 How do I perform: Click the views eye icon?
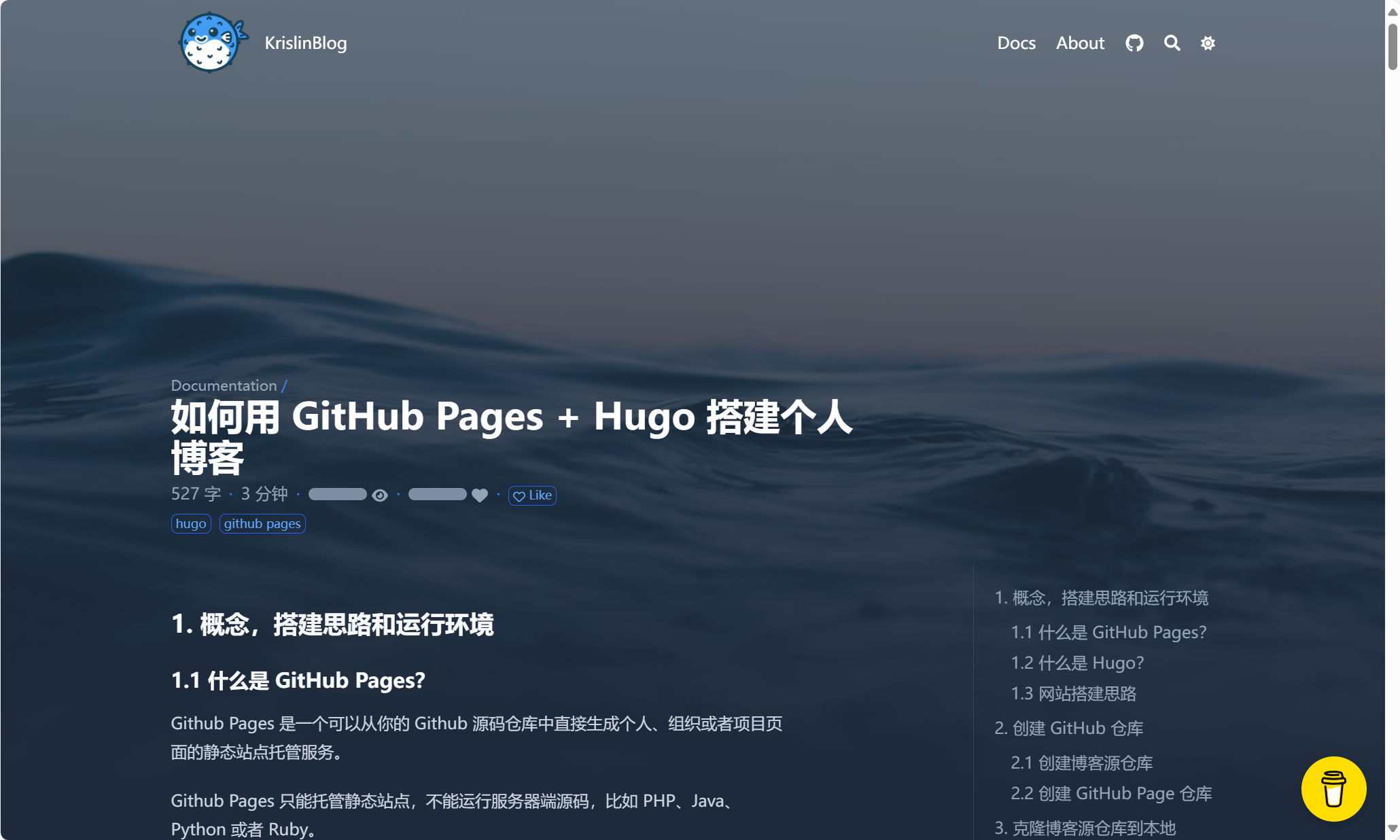coord(380,495)
